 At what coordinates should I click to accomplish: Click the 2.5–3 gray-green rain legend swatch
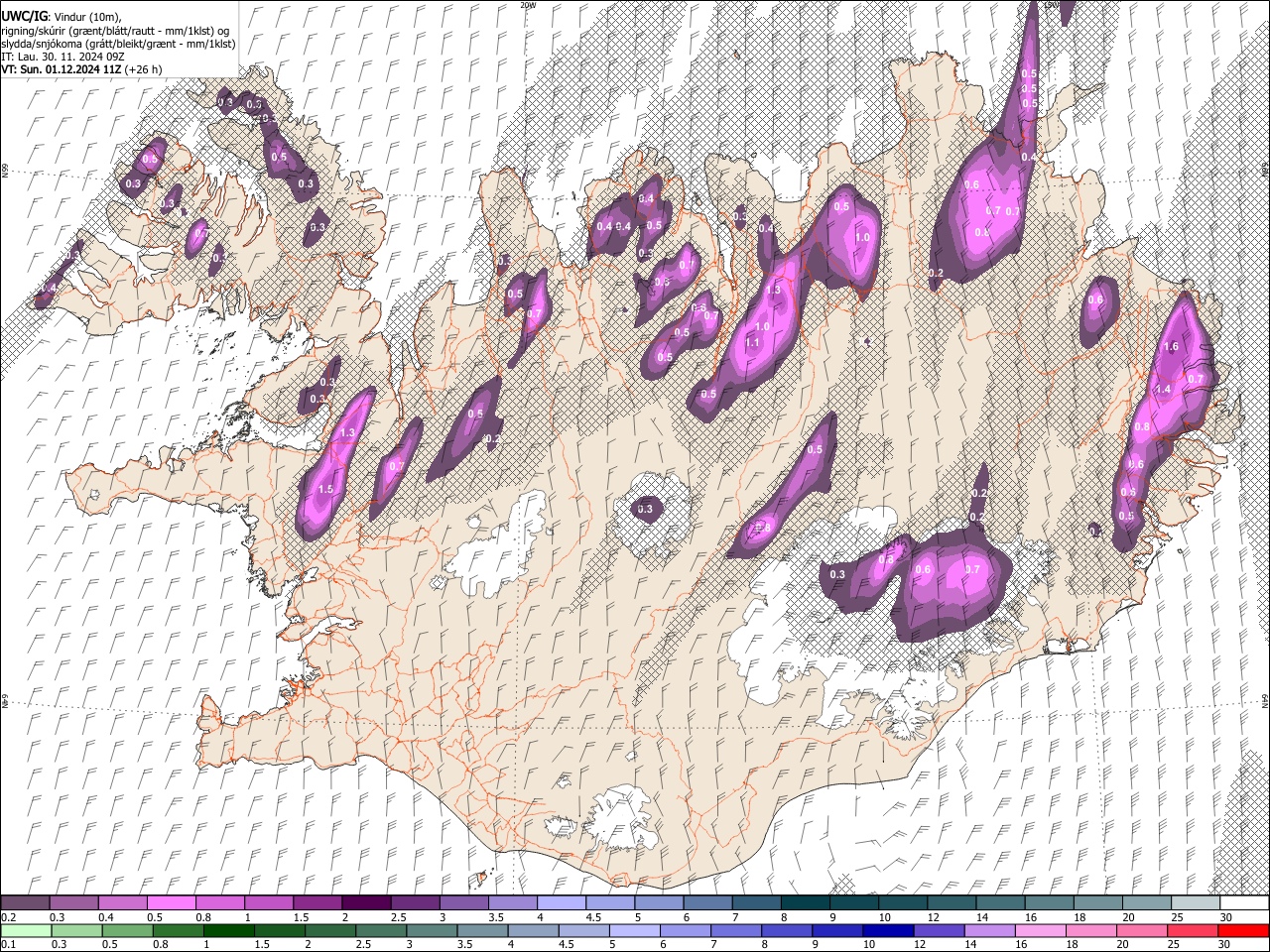(x=380, y=930)
